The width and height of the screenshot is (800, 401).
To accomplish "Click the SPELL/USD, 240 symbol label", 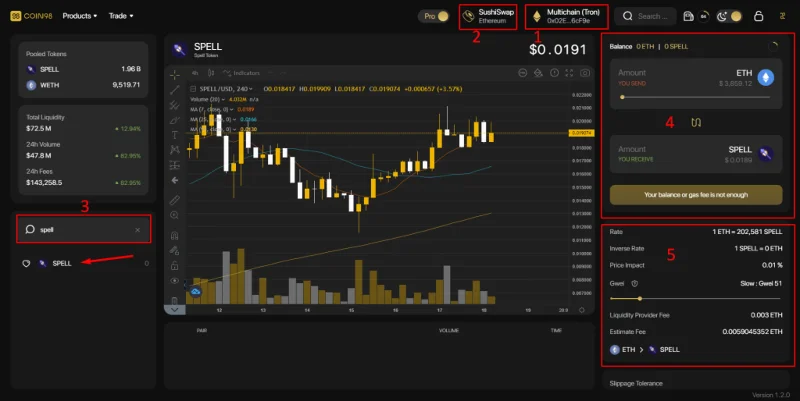I will click(x=226, y=89).
